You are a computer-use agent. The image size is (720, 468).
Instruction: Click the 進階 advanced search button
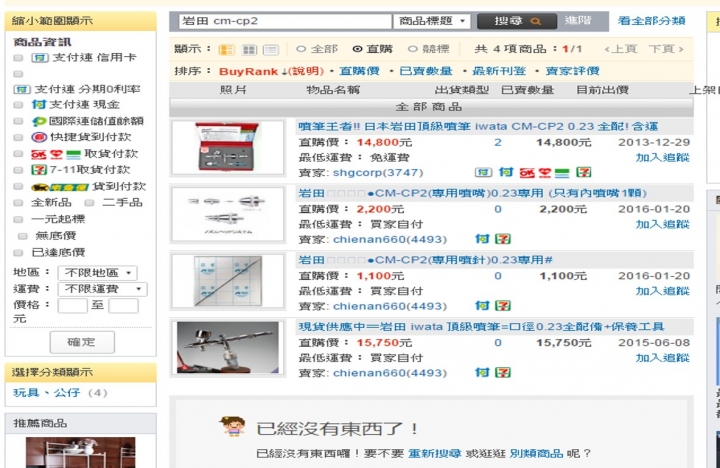click(578, 21)
